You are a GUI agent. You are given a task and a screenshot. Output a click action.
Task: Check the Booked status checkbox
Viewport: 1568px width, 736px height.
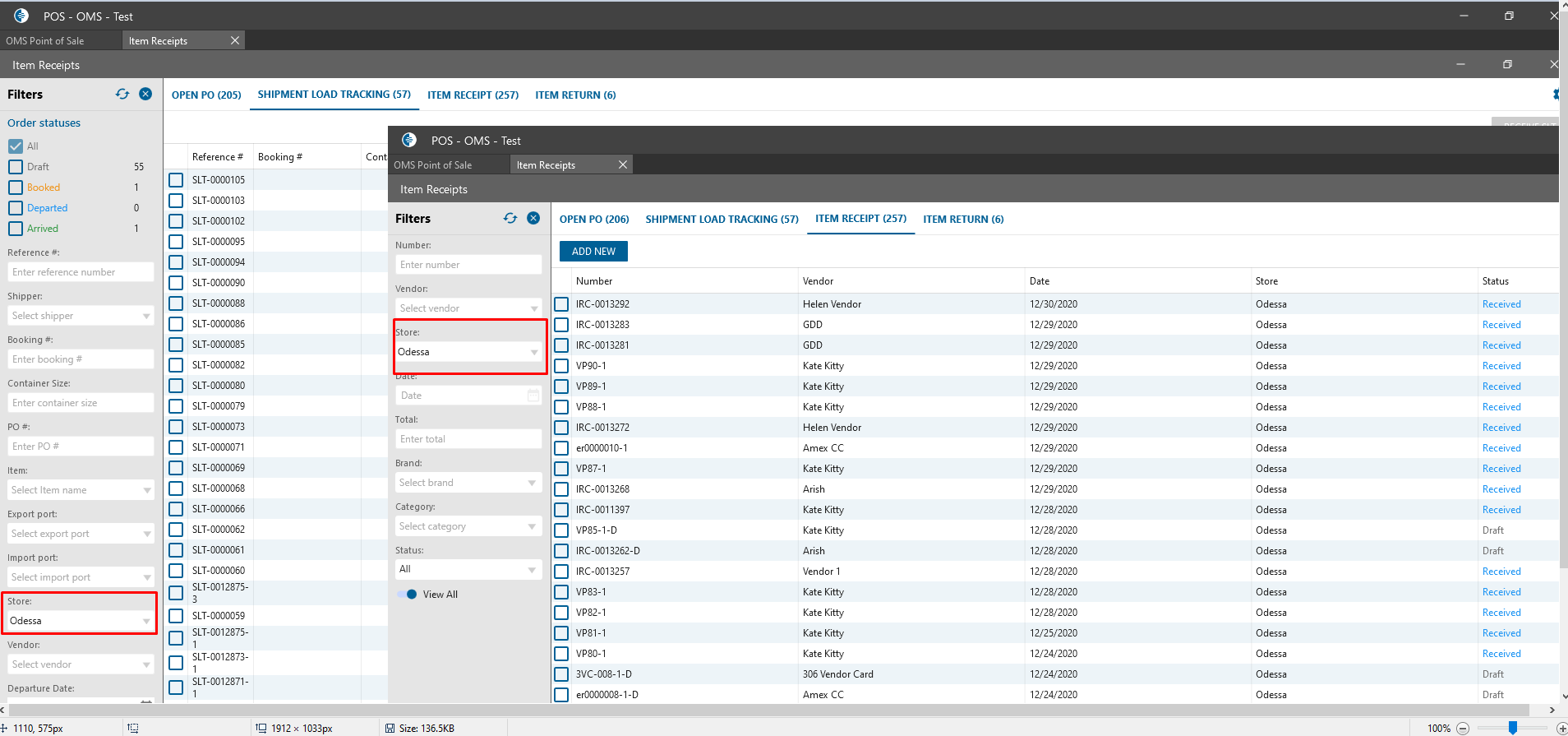(16, 187)
